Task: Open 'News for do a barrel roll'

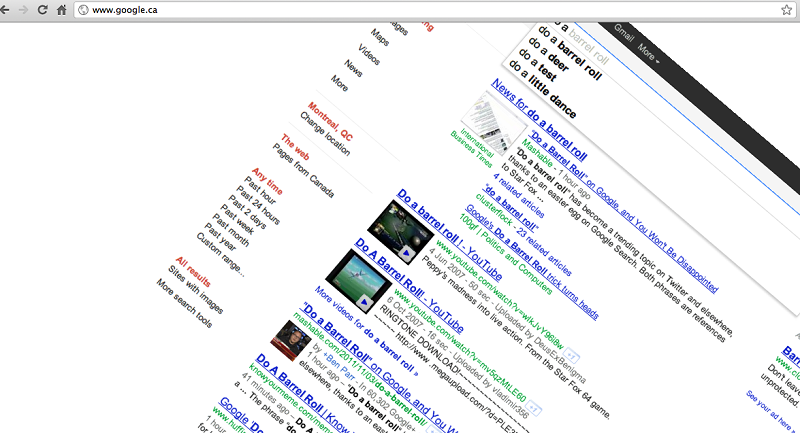Action: 539,120
